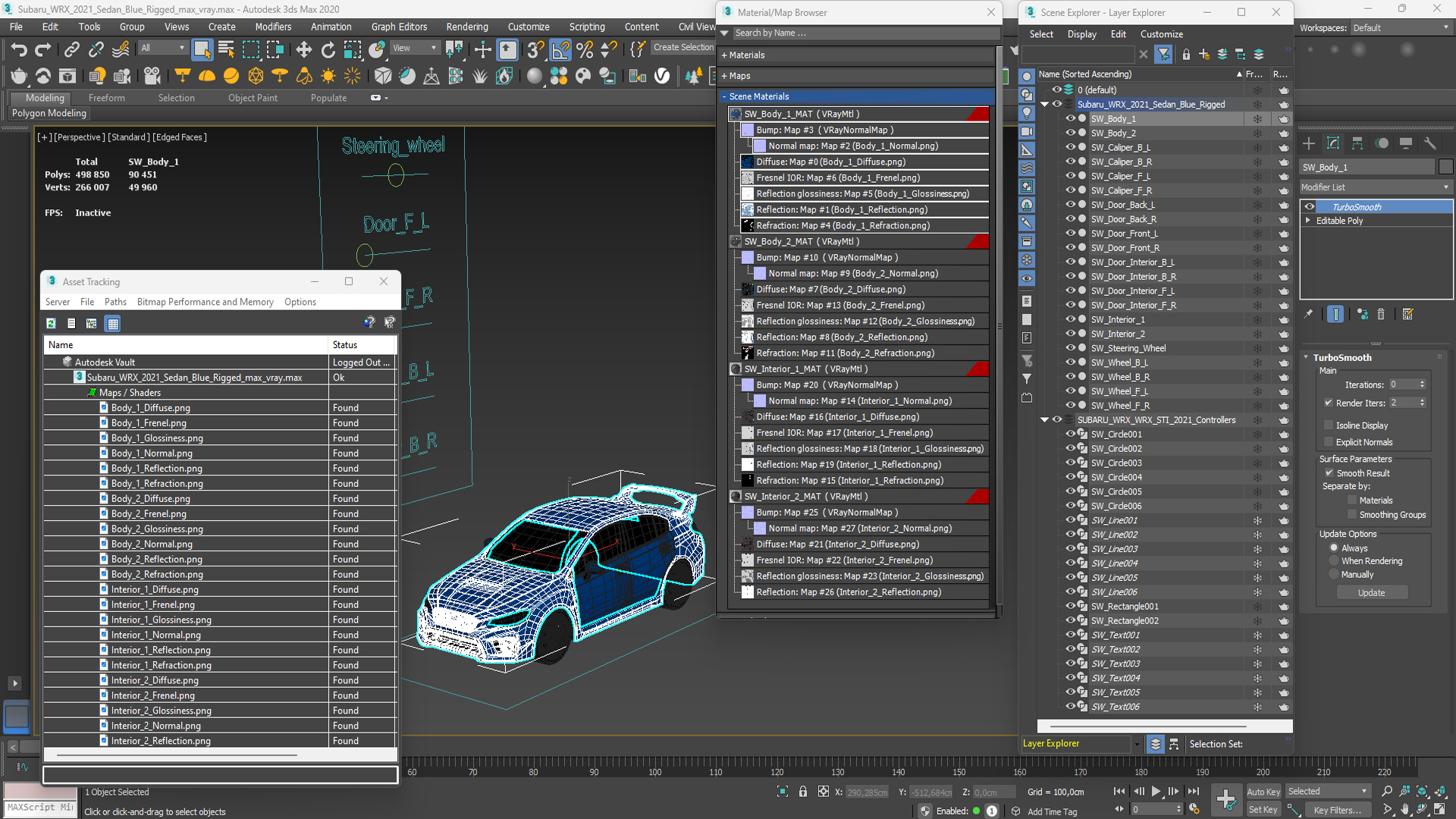Toggle the Angle Snap tool
Image resolution: width=1456 pixels, height=819 pixels.
pyautogui.click(x=560, y=50)
